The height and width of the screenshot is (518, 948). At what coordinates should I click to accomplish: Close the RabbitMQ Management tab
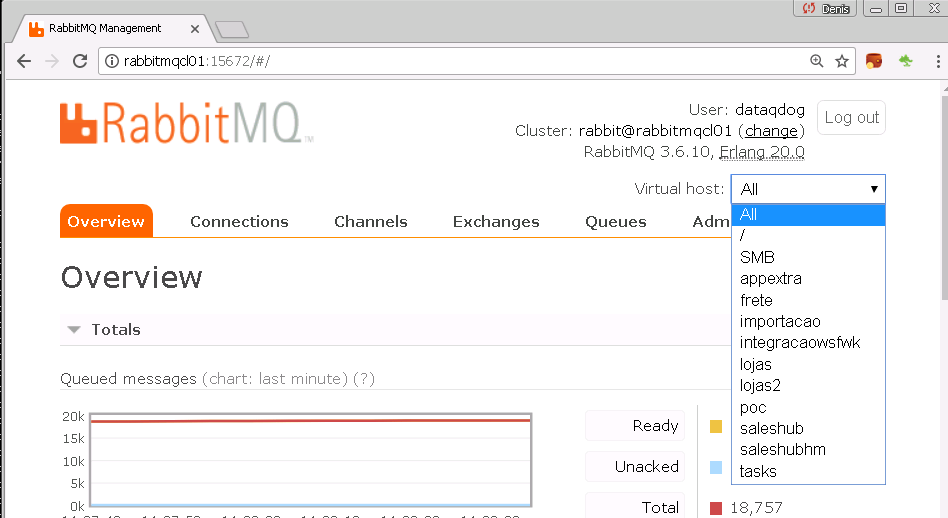(x=195, y=29)
